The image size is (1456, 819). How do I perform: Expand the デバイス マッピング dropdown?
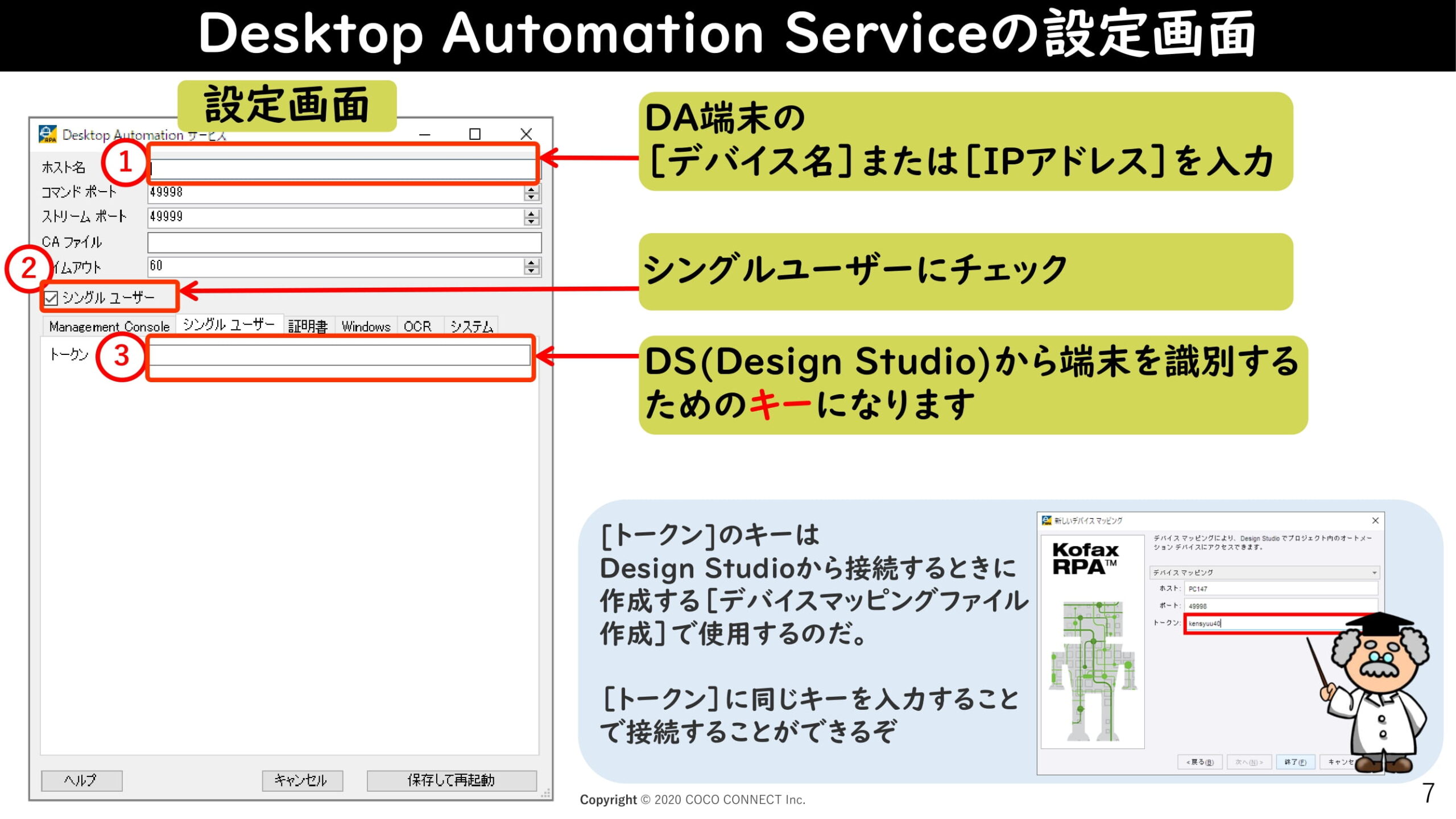pos(1374,573)
